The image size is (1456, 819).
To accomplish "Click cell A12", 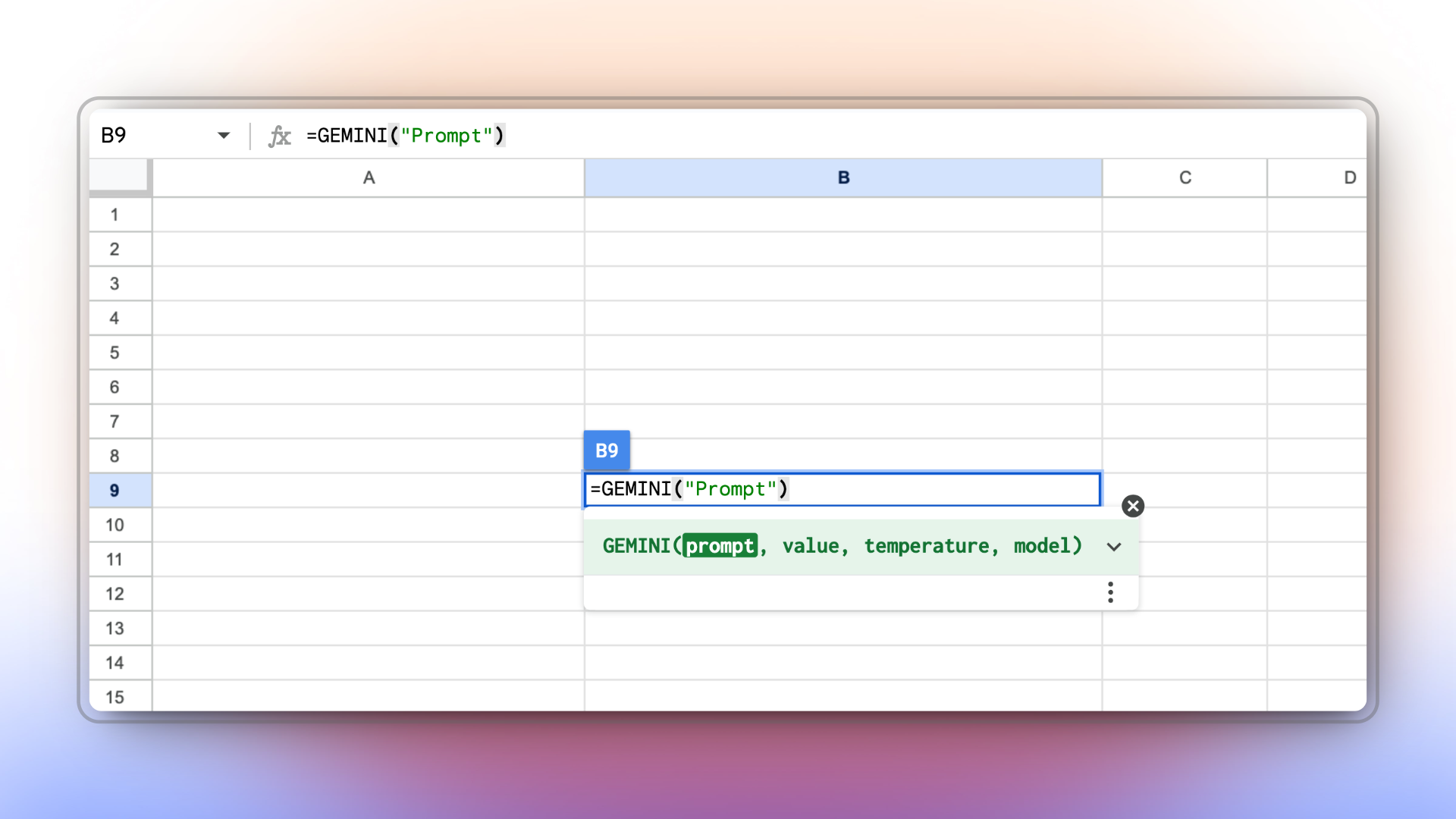I will [x=369, y=594].
